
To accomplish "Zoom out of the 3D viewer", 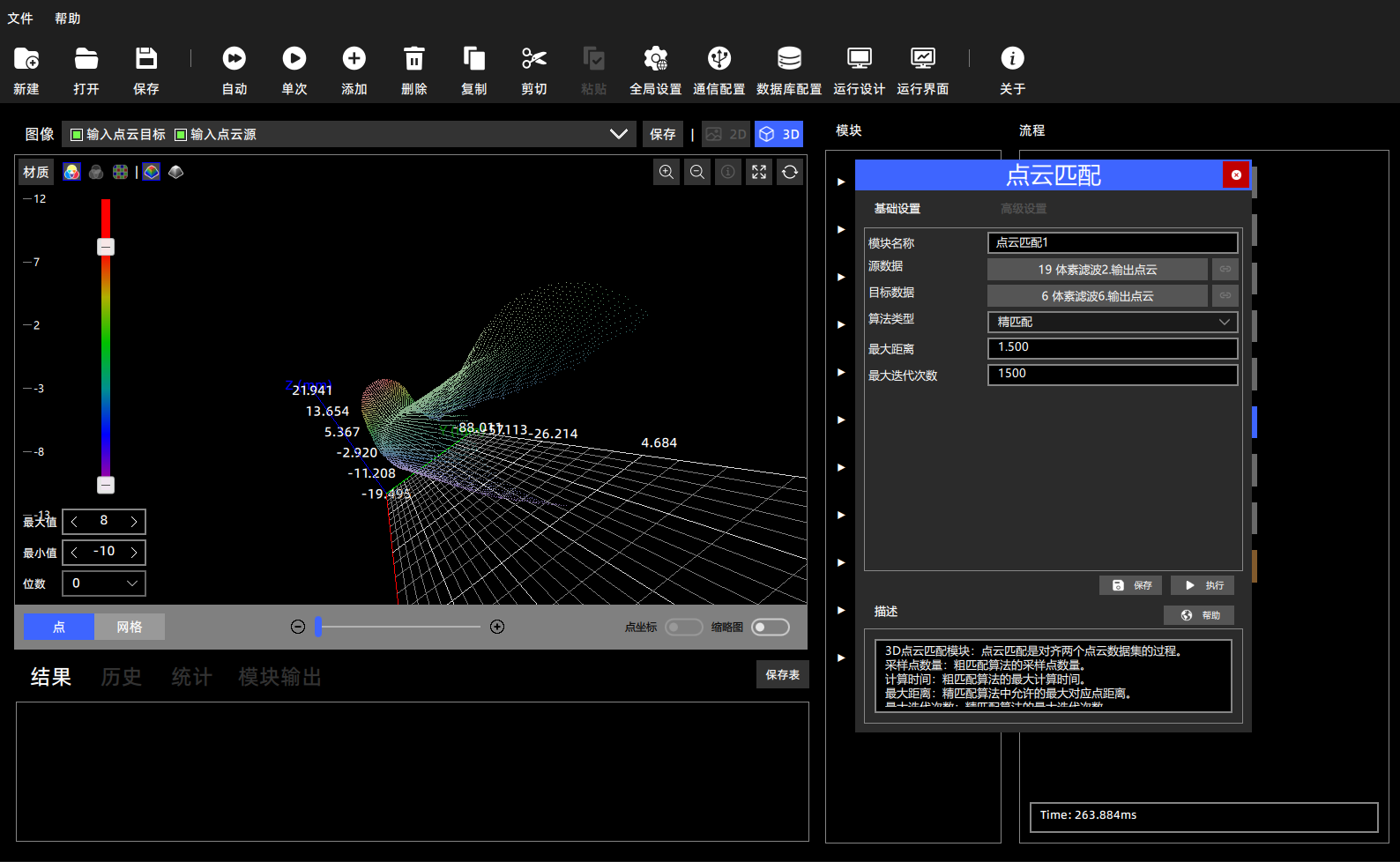I will [697, 172].
